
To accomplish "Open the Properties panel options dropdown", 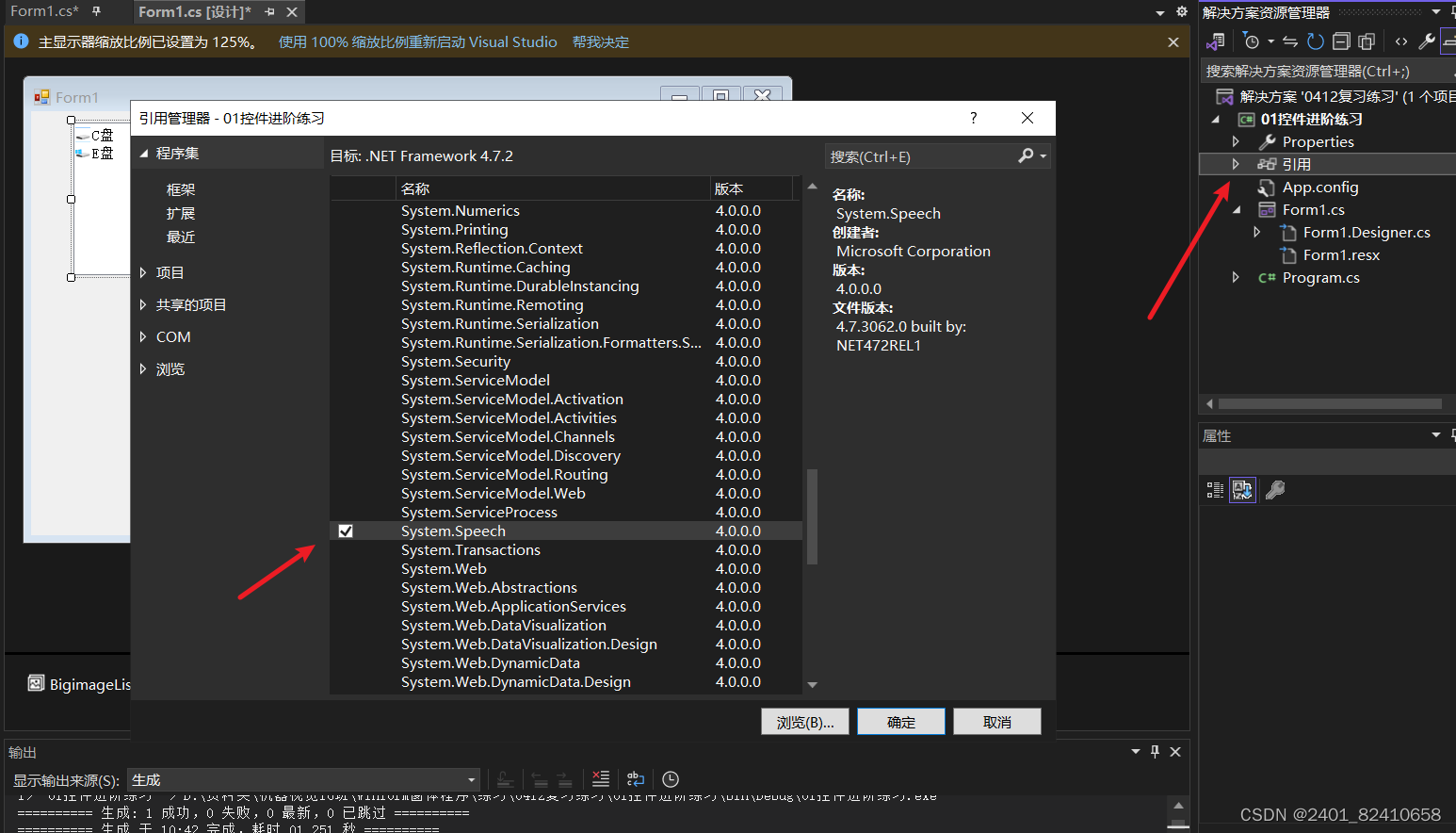I will point(1436,435).
